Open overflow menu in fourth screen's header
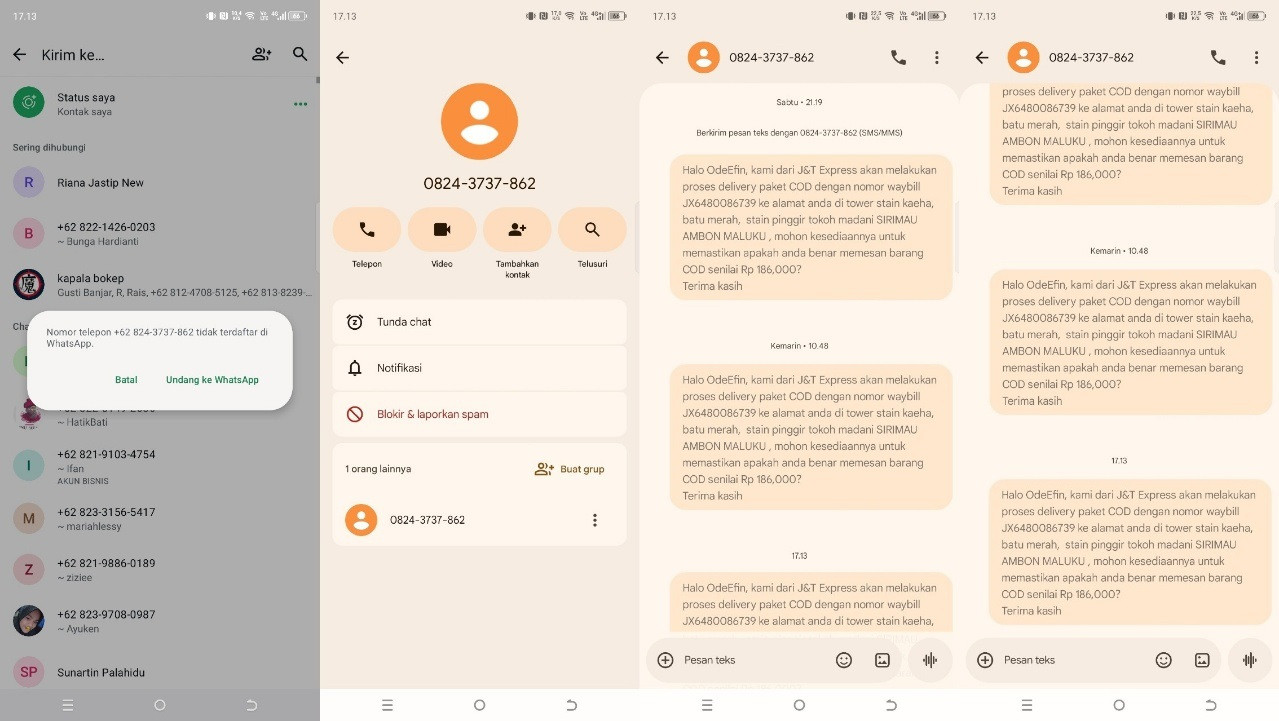 (x=1257, y=58)
